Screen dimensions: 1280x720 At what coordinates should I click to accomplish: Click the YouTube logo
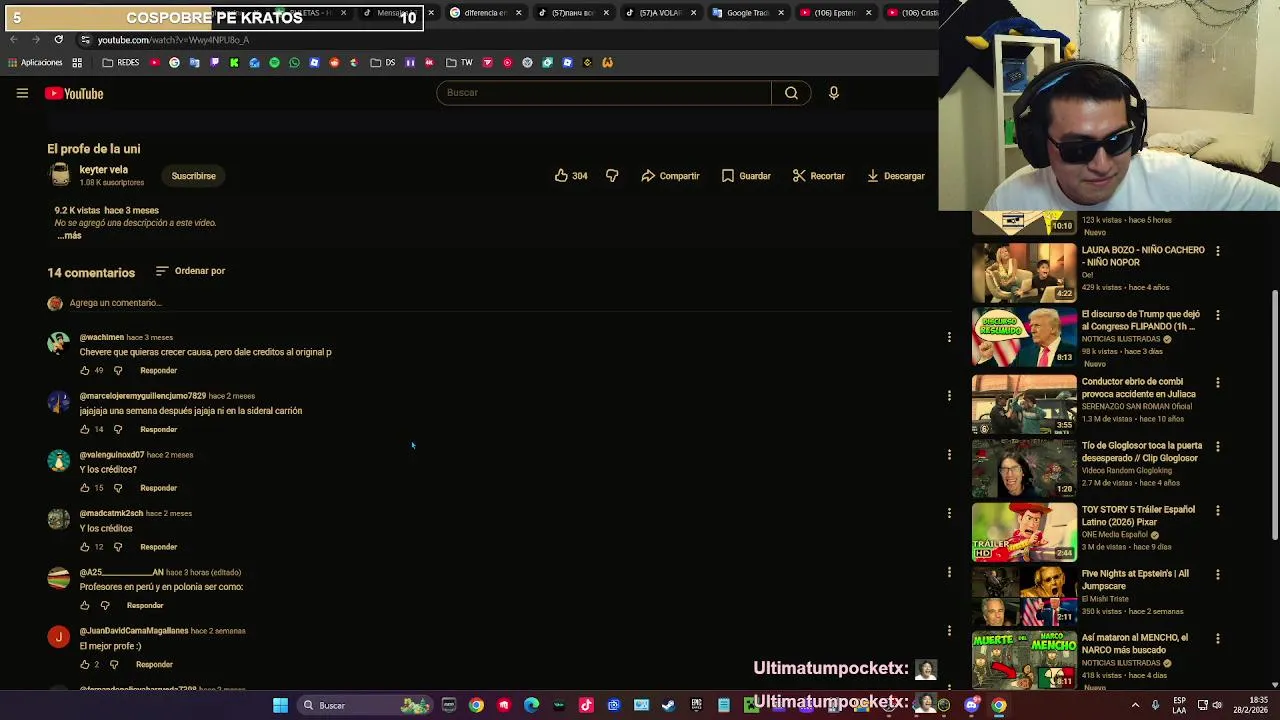pos(74,93)
